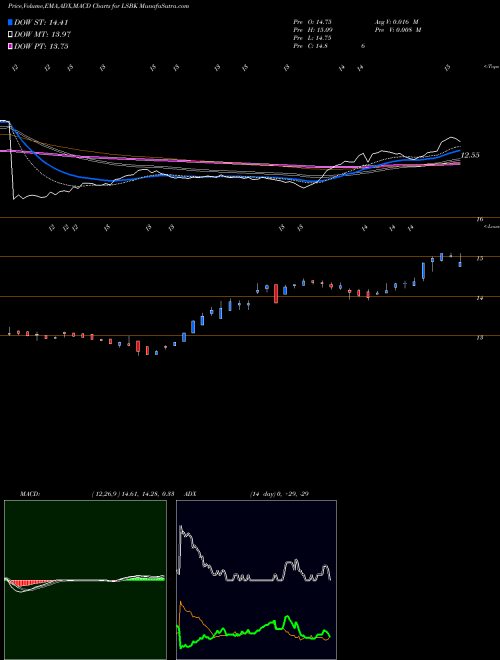Click the tall red candlestick crossing the 14 line
The width and height of the screenshot is (500, 660).
click(x=276, y=293)
